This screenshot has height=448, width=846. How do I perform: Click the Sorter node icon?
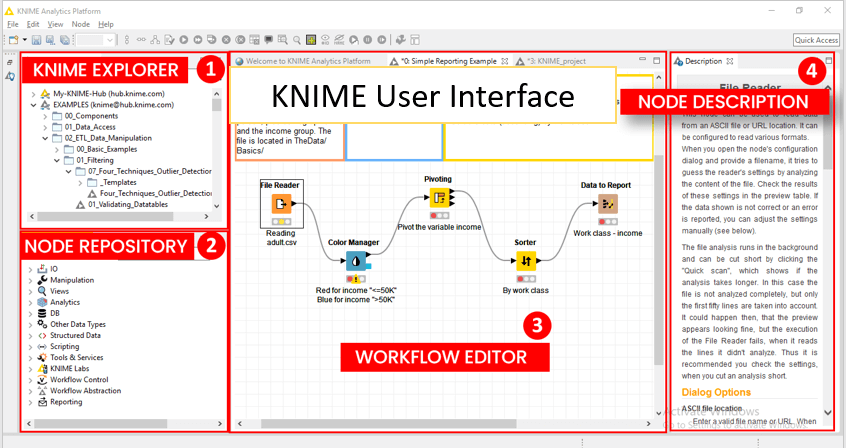(525, 261)
